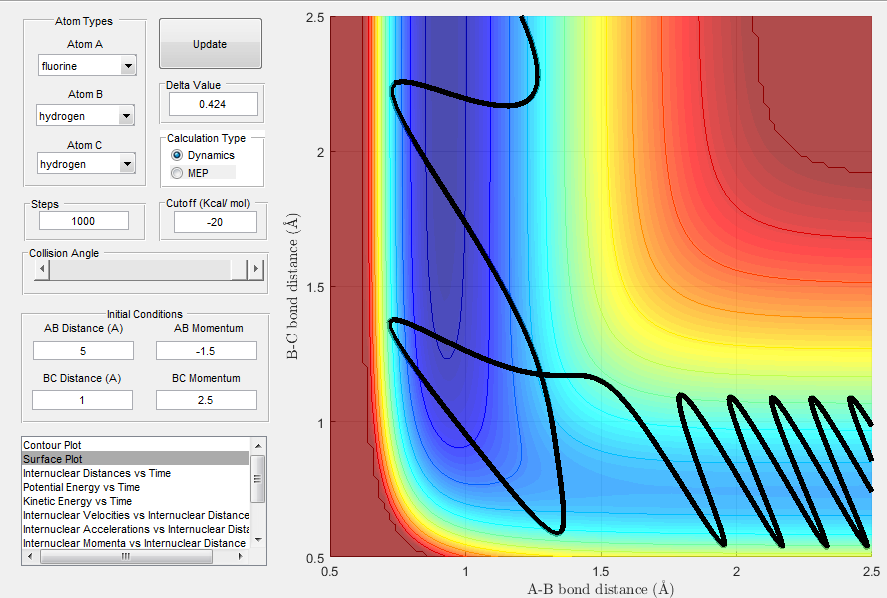Click the plot list horizontal scrollbar thumb
887x598 pixels.
point(126,557)
